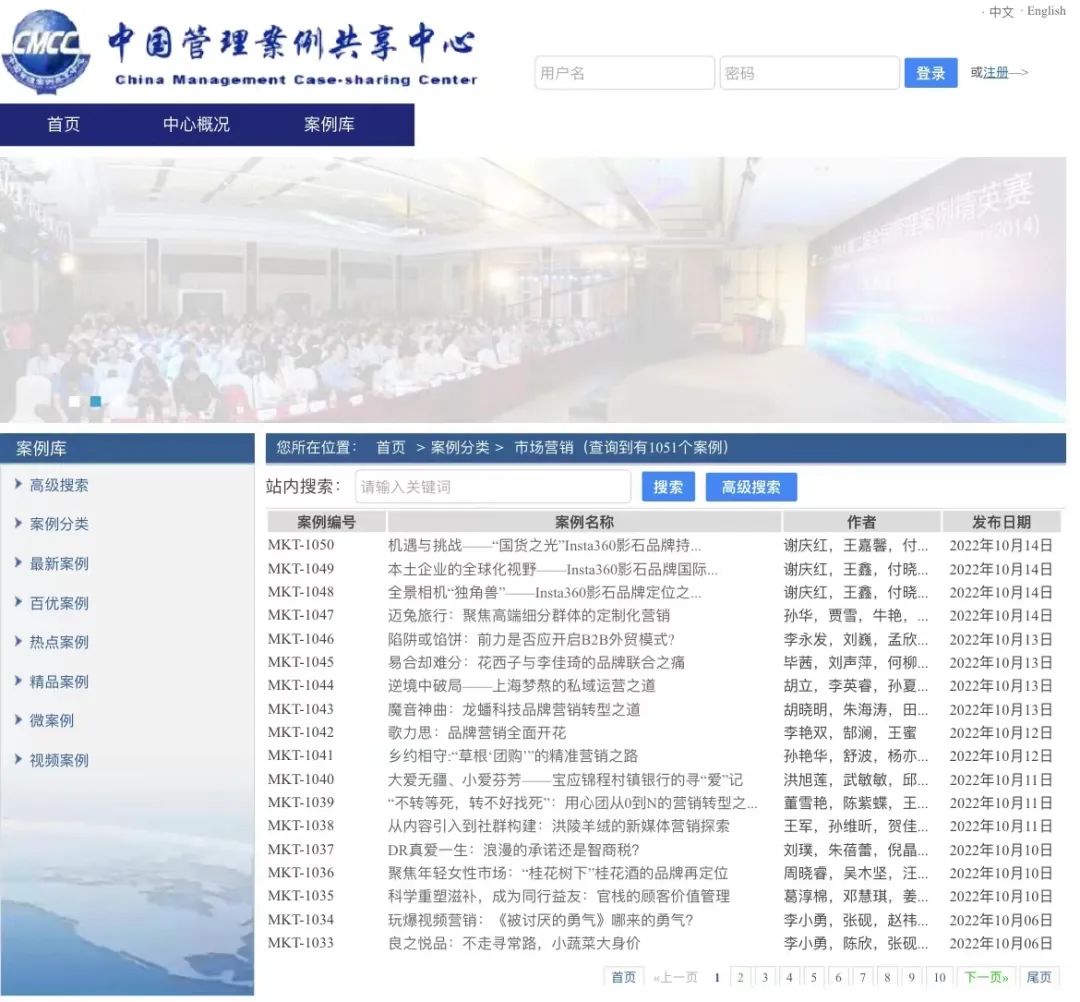Click the 登录 login button

(x=931, y=73)
